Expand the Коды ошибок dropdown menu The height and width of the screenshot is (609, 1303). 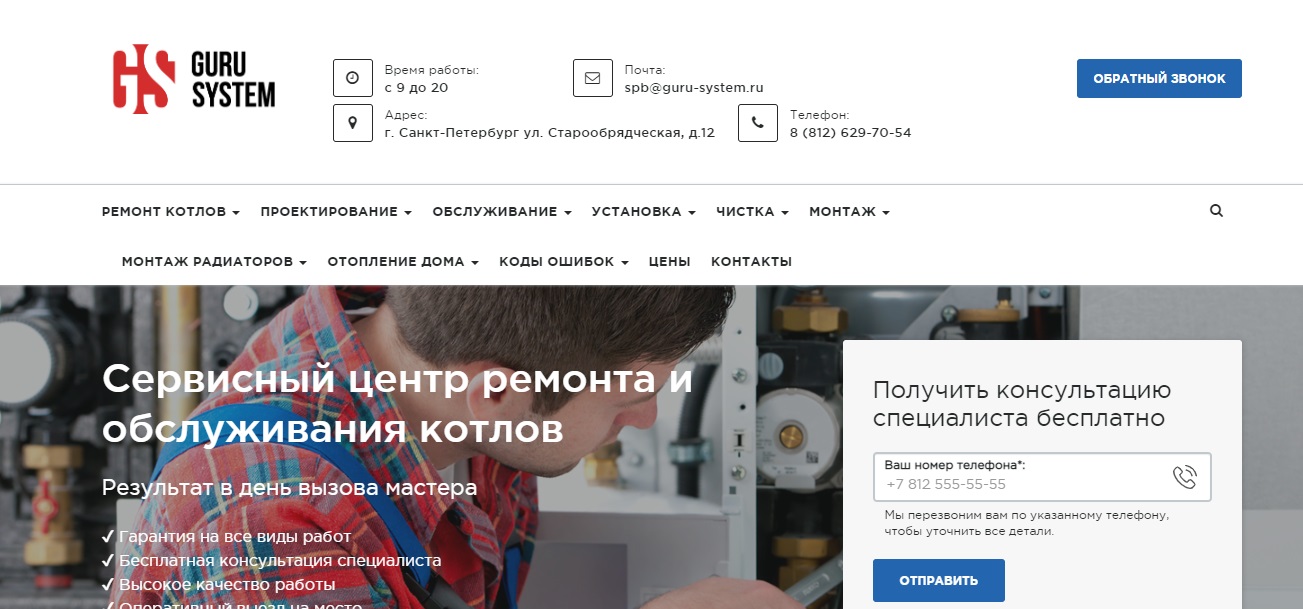[564, 262]
